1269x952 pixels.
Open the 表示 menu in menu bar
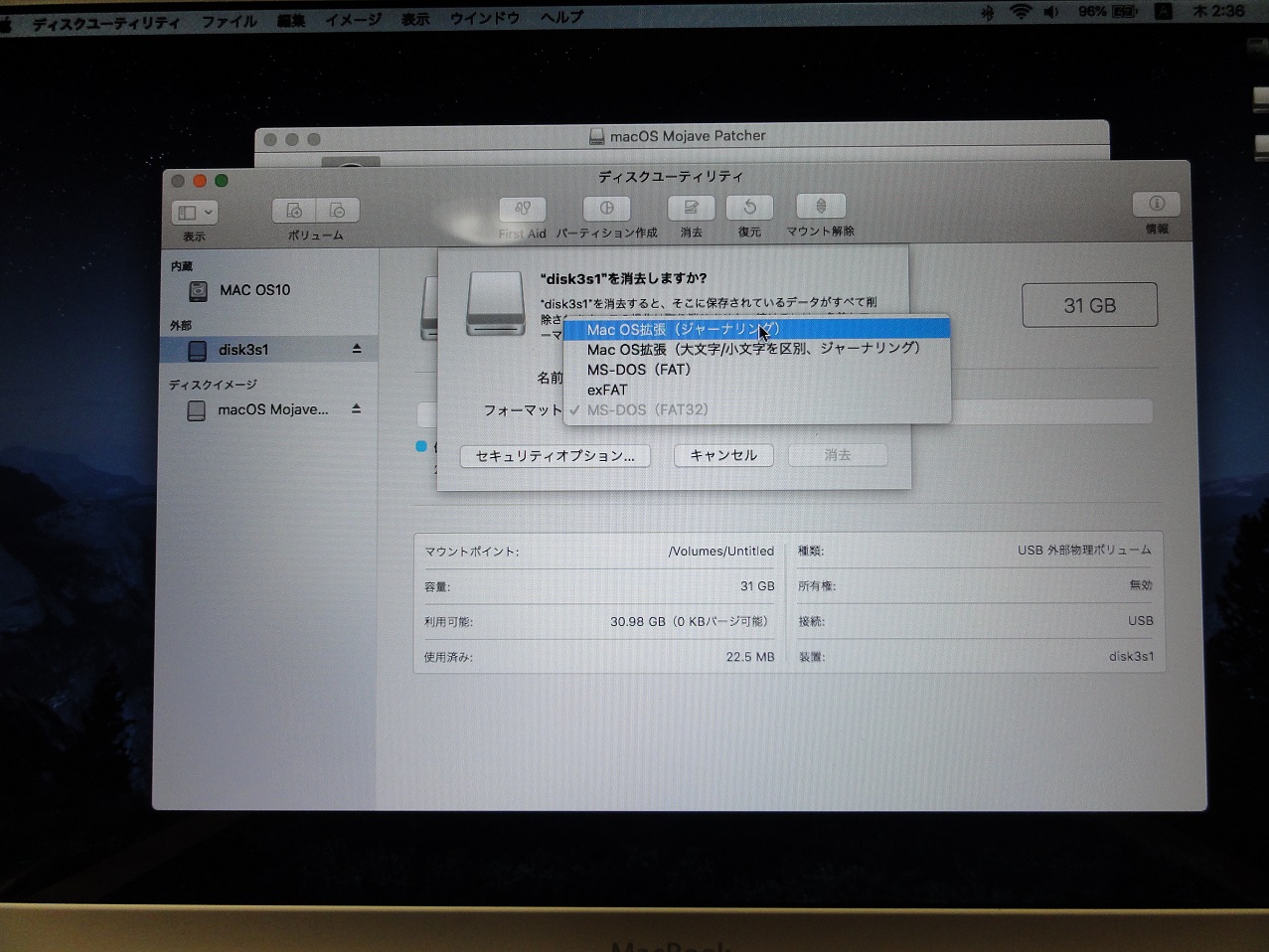(415, 19)
